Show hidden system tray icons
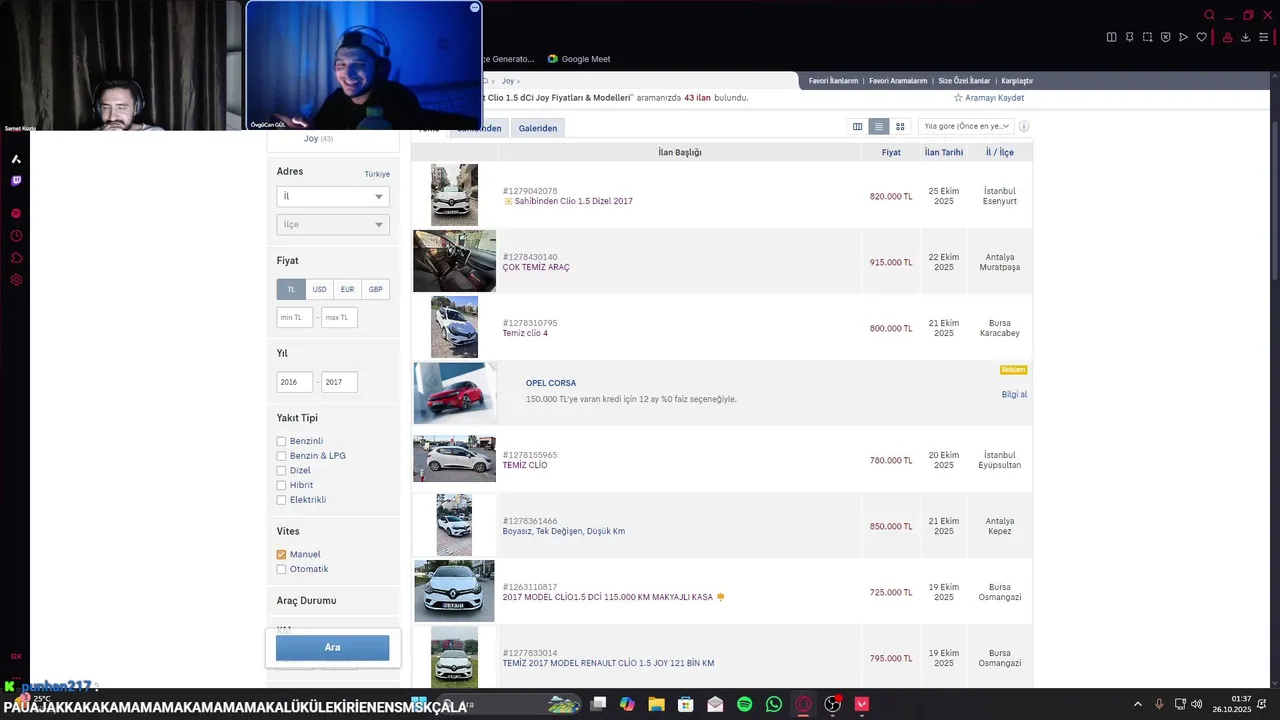The width and height of the screenshot is (1280, 720). point(1138,704)
